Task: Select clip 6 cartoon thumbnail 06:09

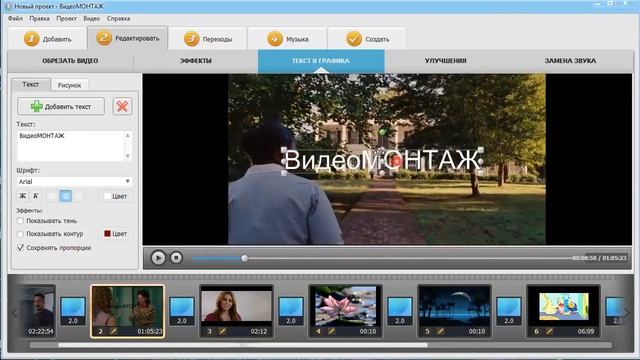Action: [x=563, y=311]
